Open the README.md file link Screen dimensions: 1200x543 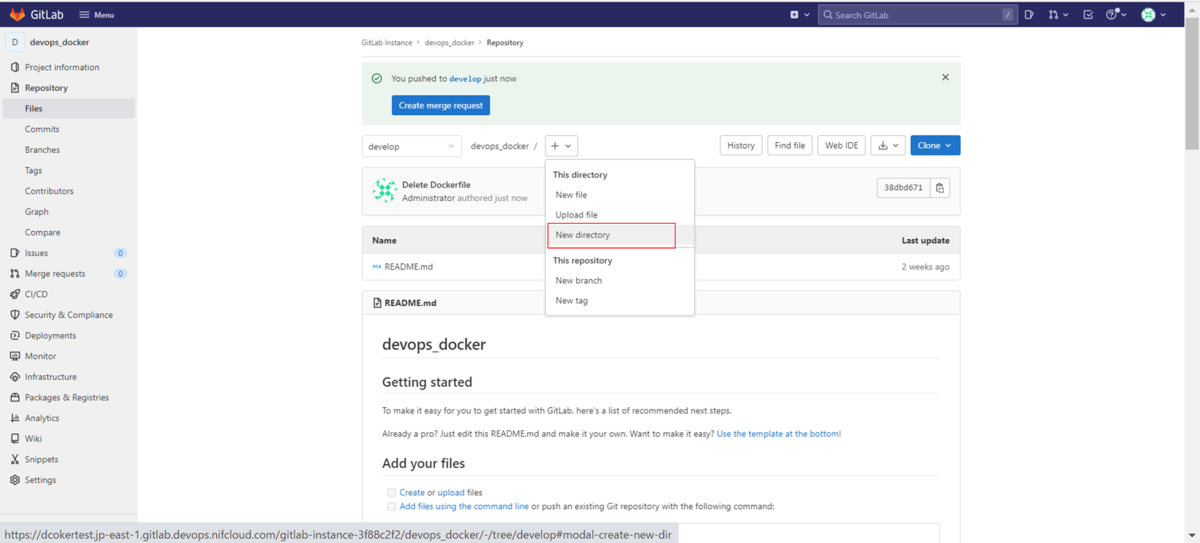coord(408,267)
